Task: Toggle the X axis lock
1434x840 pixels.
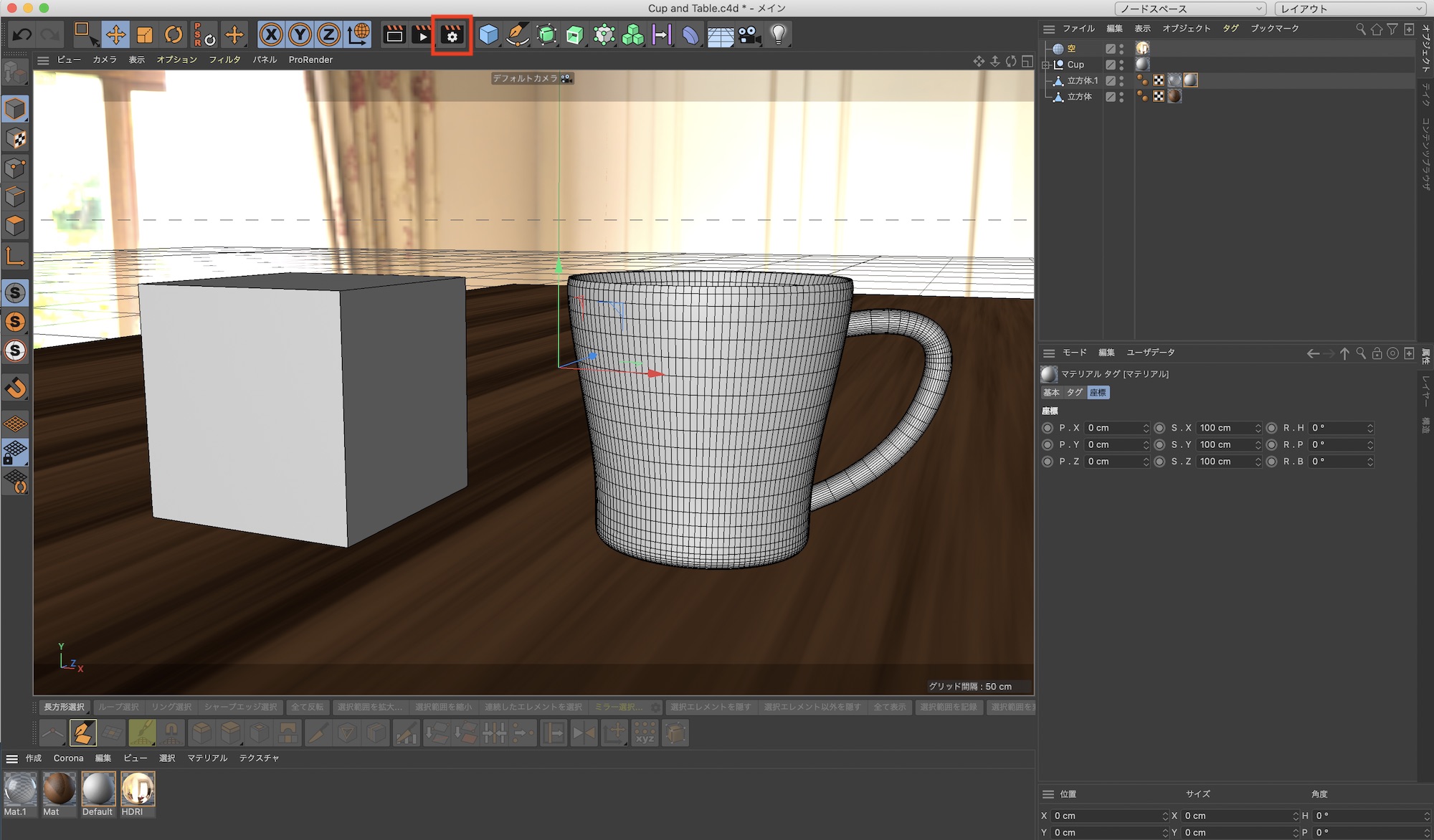Action: [x=271, y=34]
